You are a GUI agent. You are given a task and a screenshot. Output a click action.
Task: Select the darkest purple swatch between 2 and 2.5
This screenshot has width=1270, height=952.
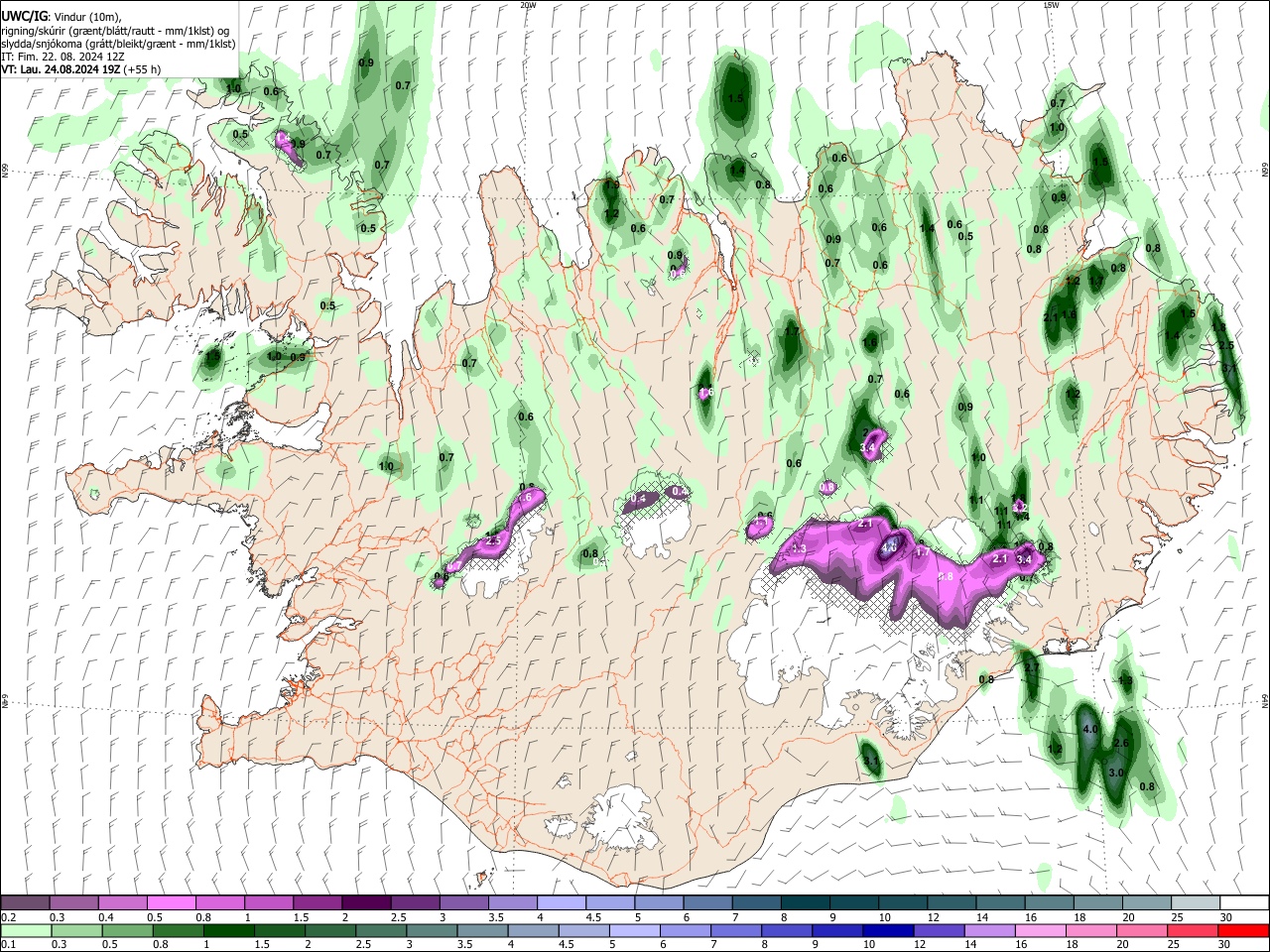[x=366, y=903]
